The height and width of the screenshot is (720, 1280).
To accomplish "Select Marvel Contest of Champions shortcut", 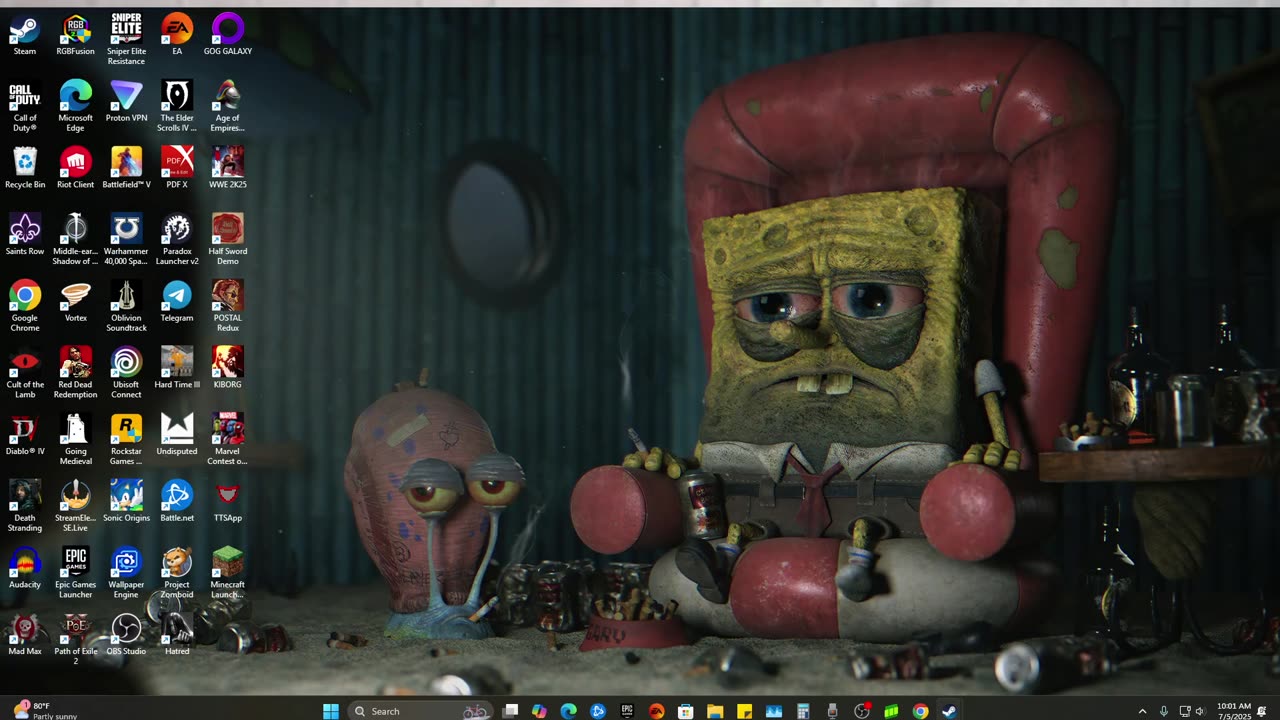I will coord(228,440).
